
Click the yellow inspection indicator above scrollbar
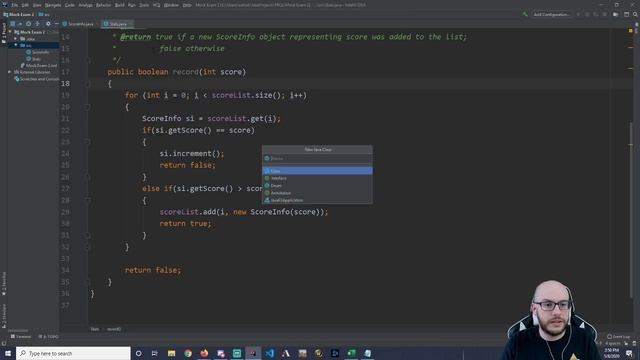[631, 31]
